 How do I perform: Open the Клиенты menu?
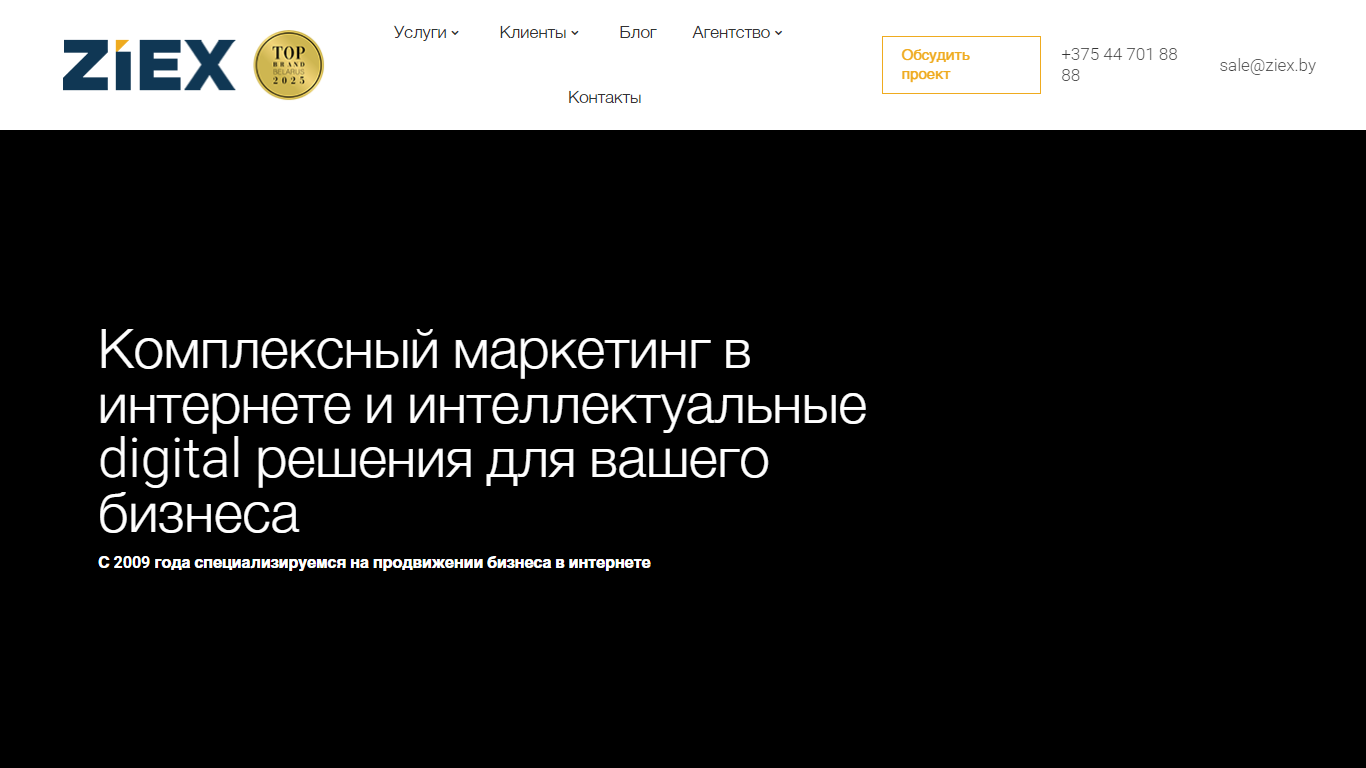[x=533, y=32]
